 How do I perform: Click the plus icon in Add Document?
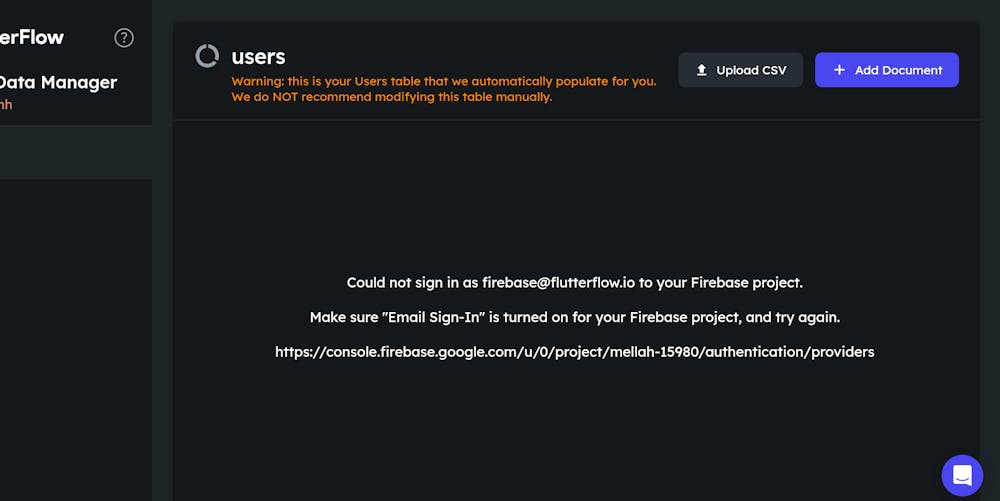(839, 70)
